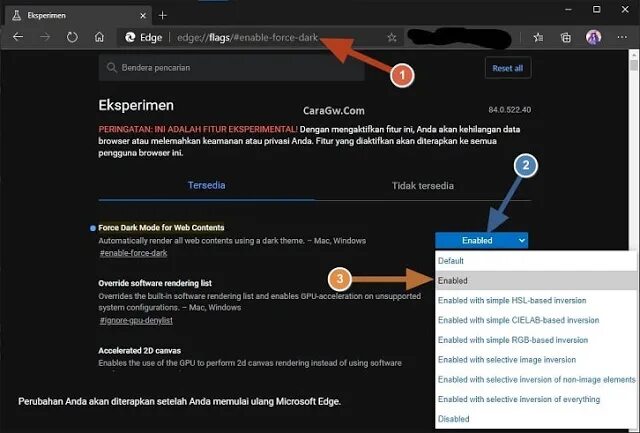Select Enabled with simple CIELAB-based inversion
640x433 pixels.
(536, 320)
